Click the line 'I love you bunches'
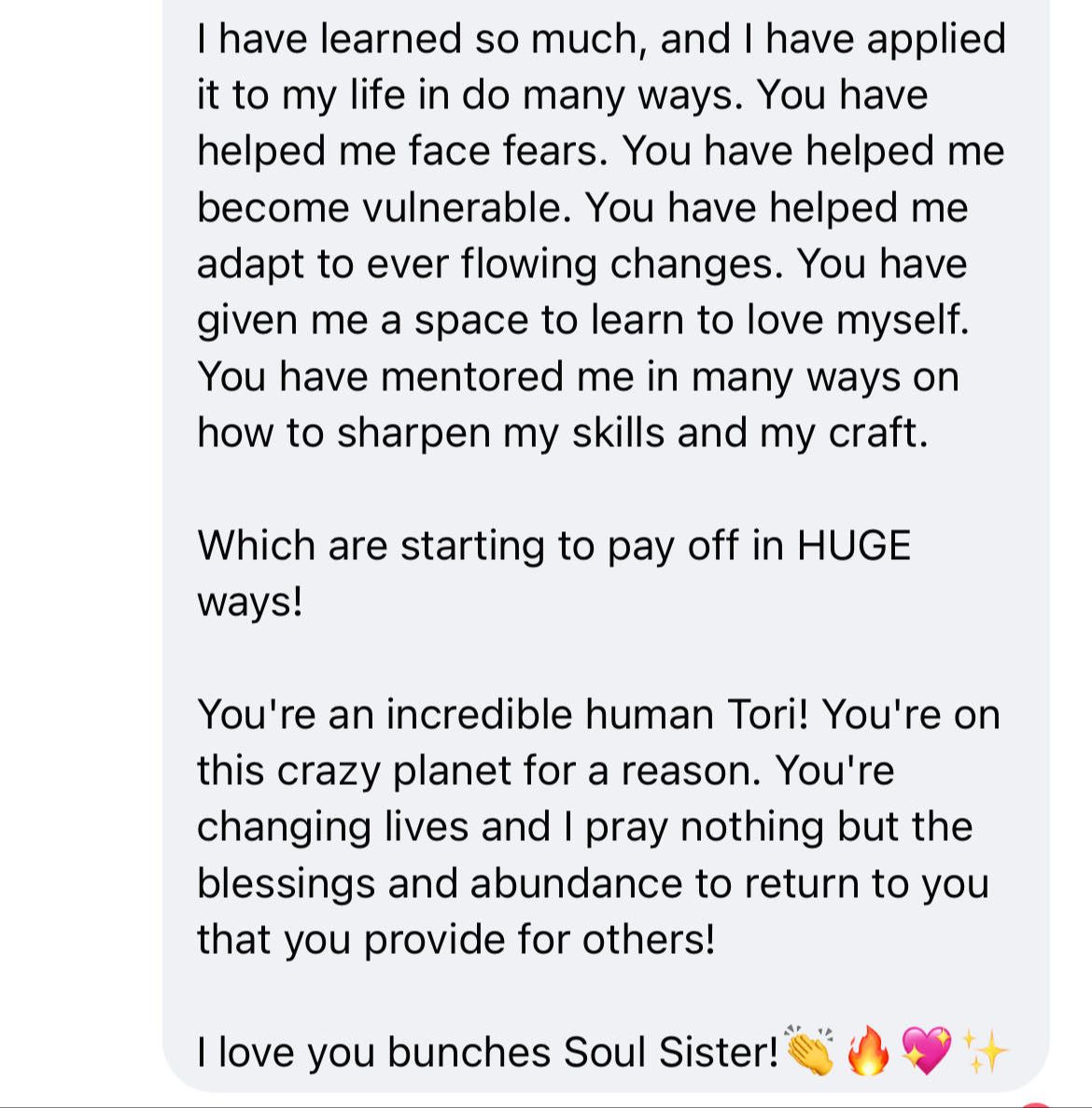This screenshot has width=1092, height=1108. (373, 1052)
